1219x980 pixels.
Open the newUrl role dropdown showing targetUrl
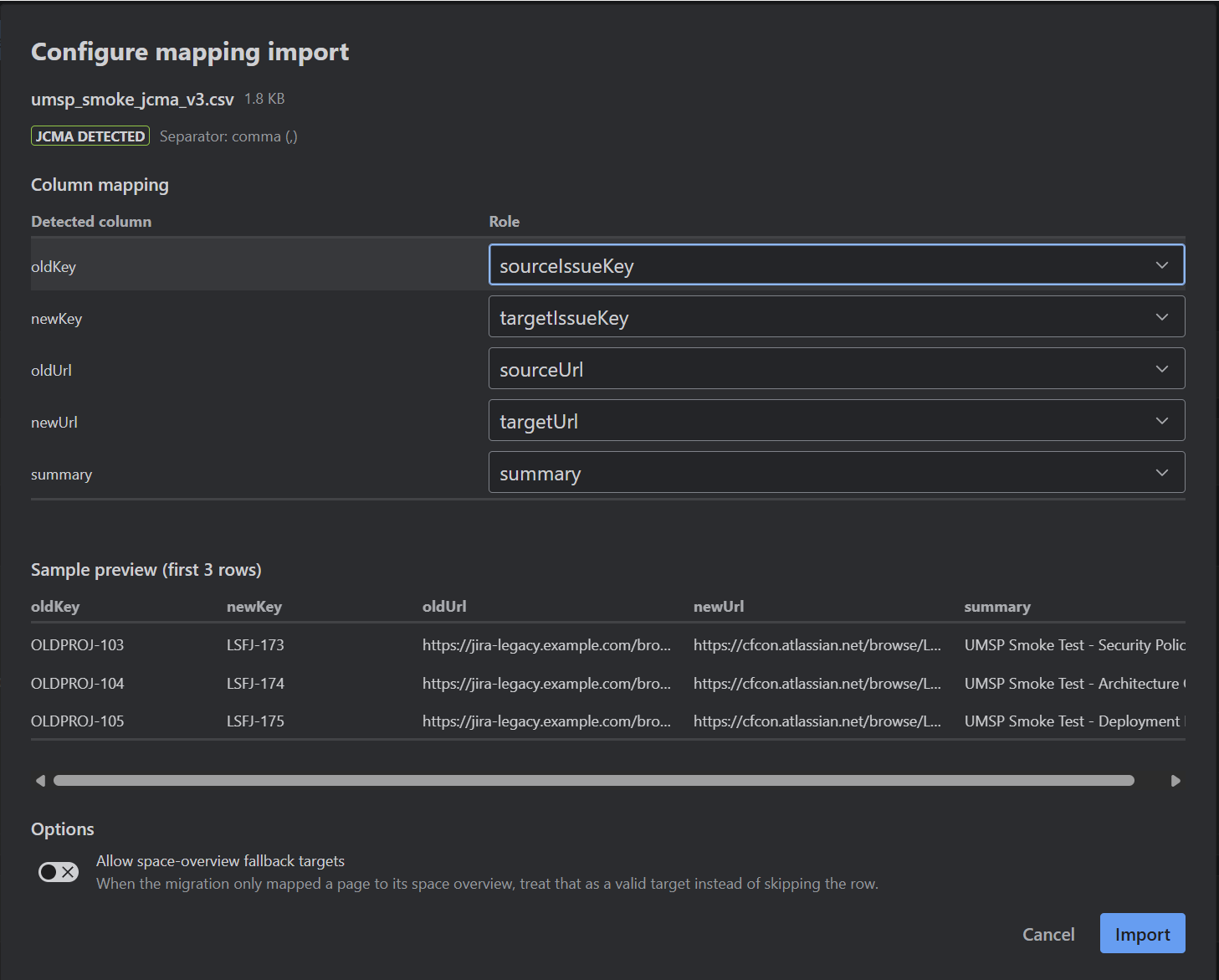click(837, 421)
